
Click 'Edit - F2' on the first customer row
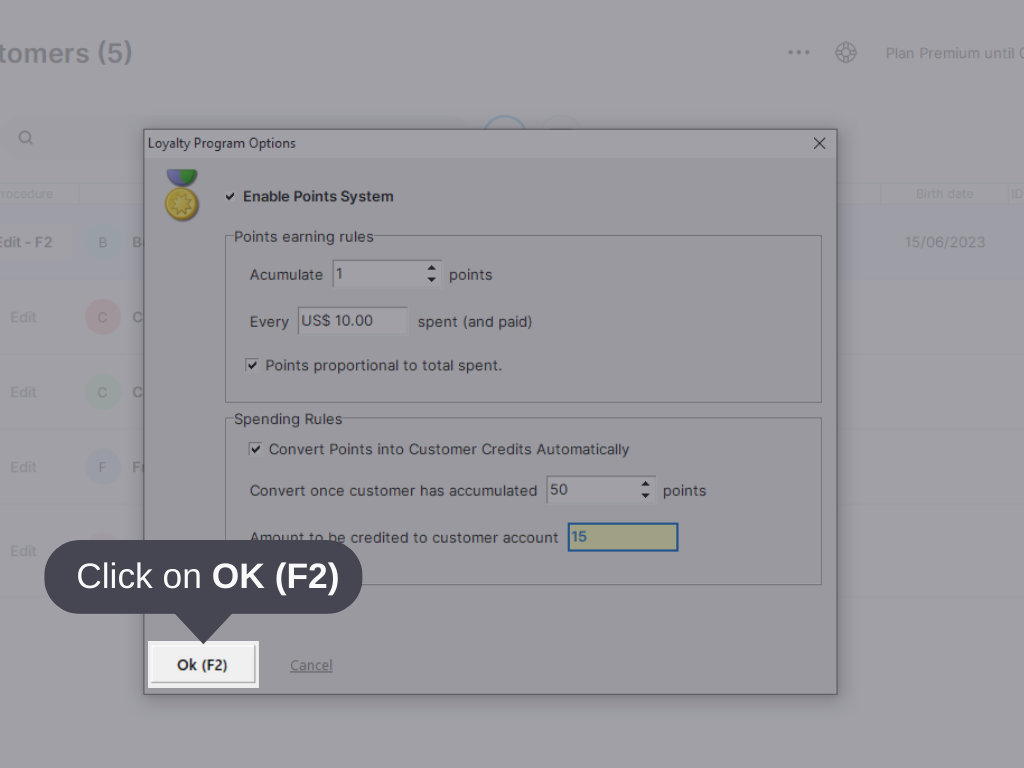click(x=27, y=241)
